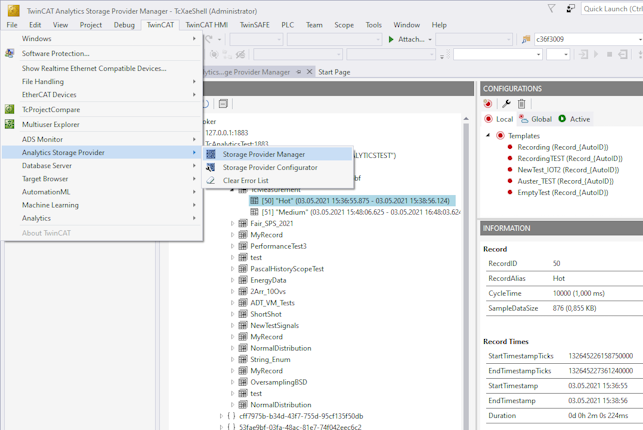The width and height of the screenshot is (643, 430).
Task: Click the trash delete configuration icon
Action: 521,104
